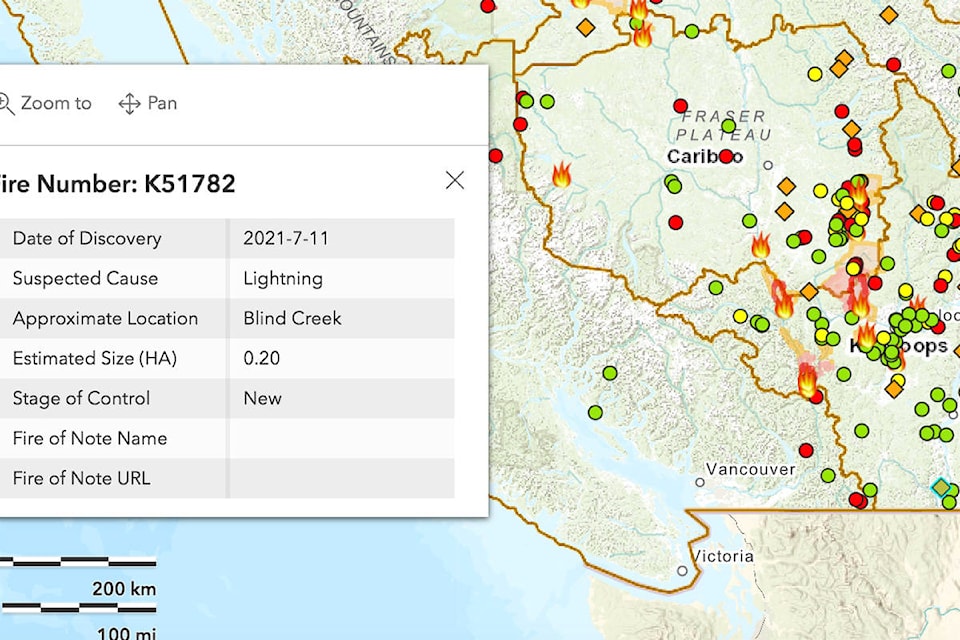Screen dimensions: 960x640
Task: Click the Lightning suspected cause value
Action: click(283, 278)
